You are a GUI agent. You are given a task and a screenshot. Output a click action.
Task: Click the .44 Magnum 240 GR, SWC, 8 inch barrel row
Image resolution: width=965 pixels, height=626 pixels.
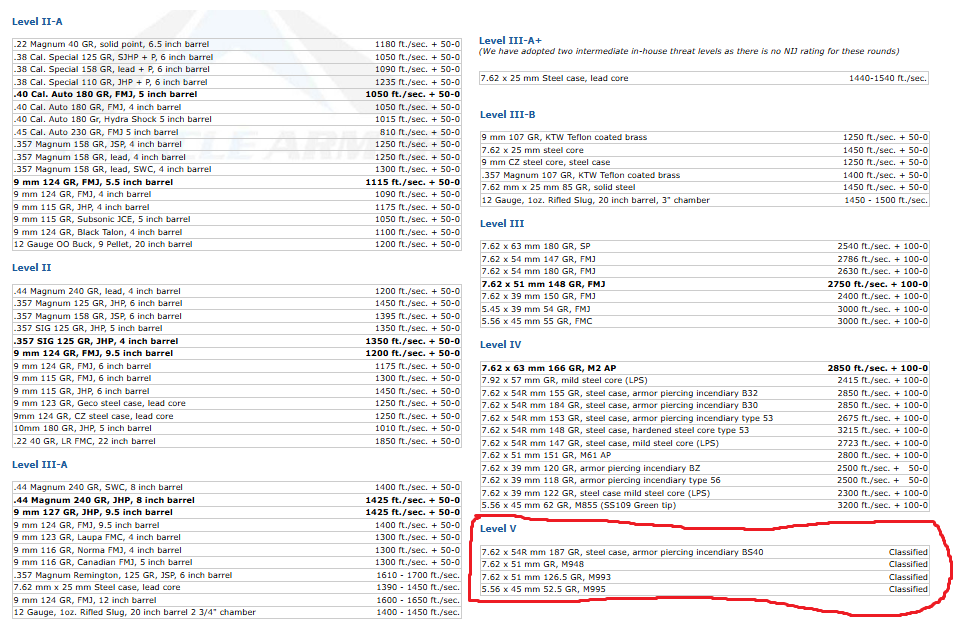point(237,488)
